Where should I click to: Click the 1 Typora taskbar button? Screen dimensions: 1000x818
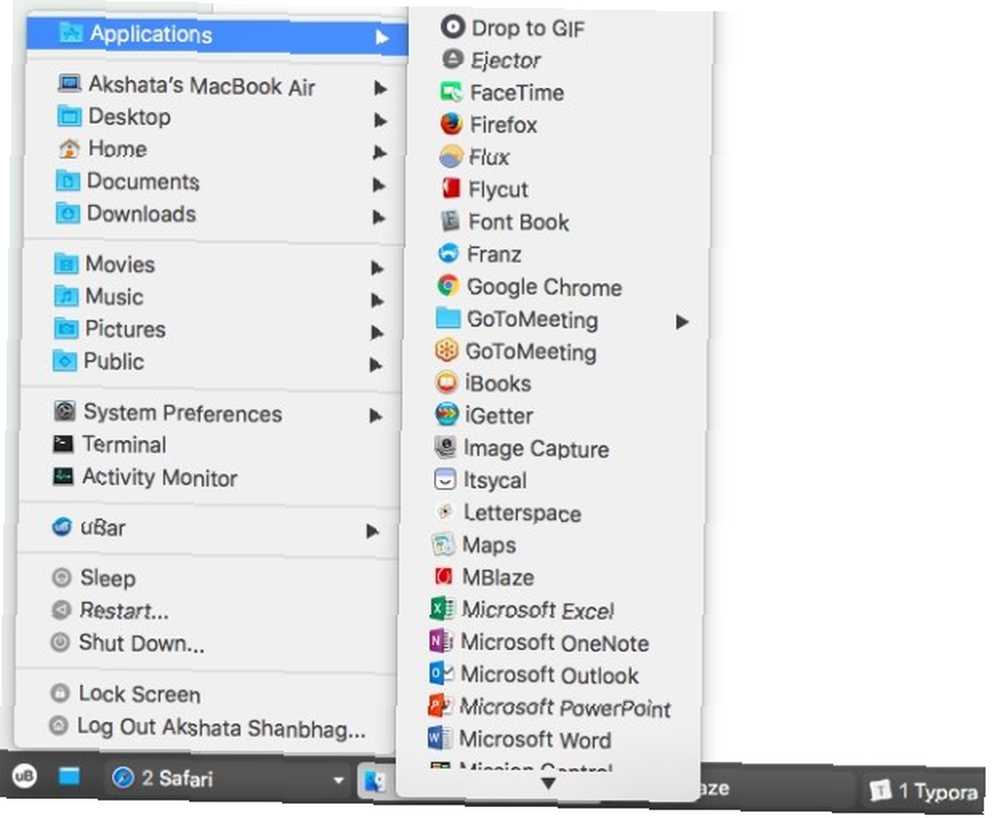point(924,791)
